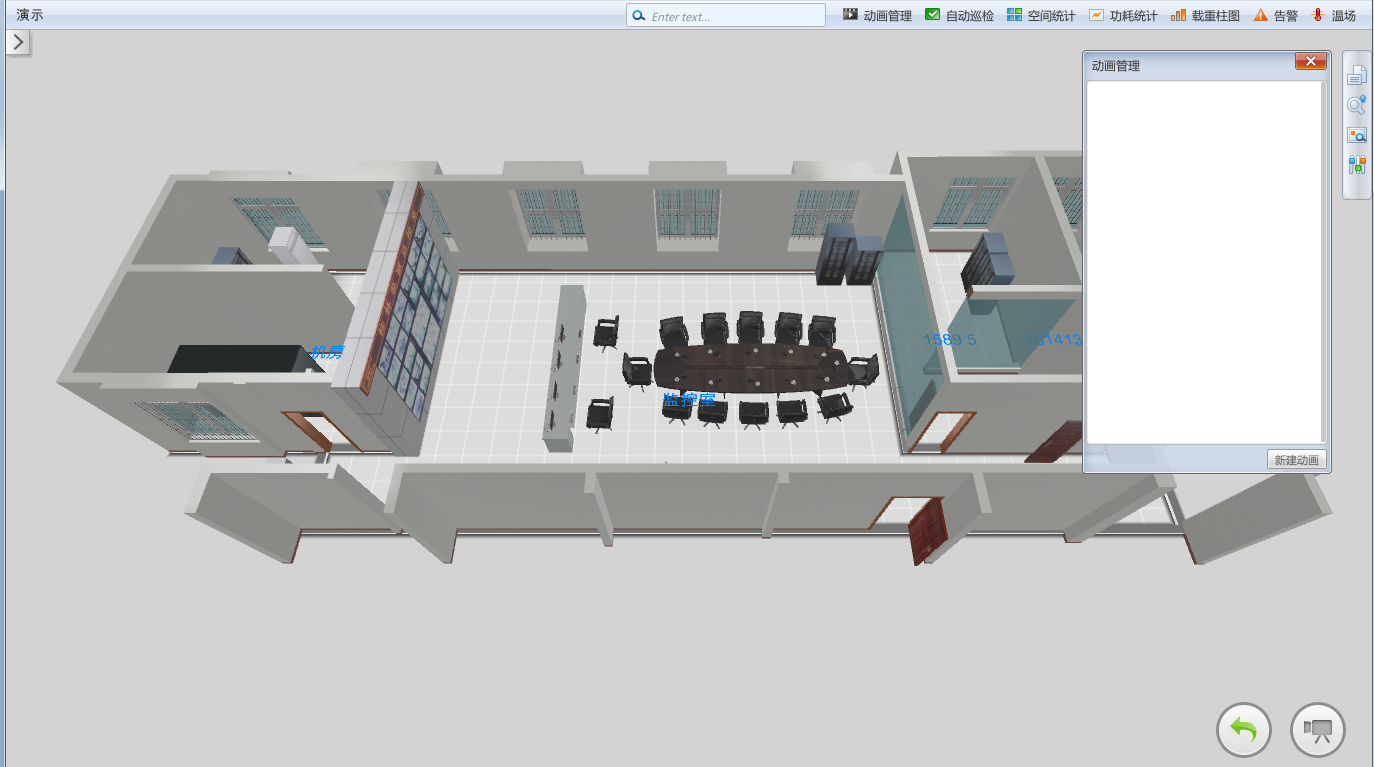Viewport: 1374px width, 767px height.
Task: Click the document icon in right sidebar
Action: [x=1357, y=76]
